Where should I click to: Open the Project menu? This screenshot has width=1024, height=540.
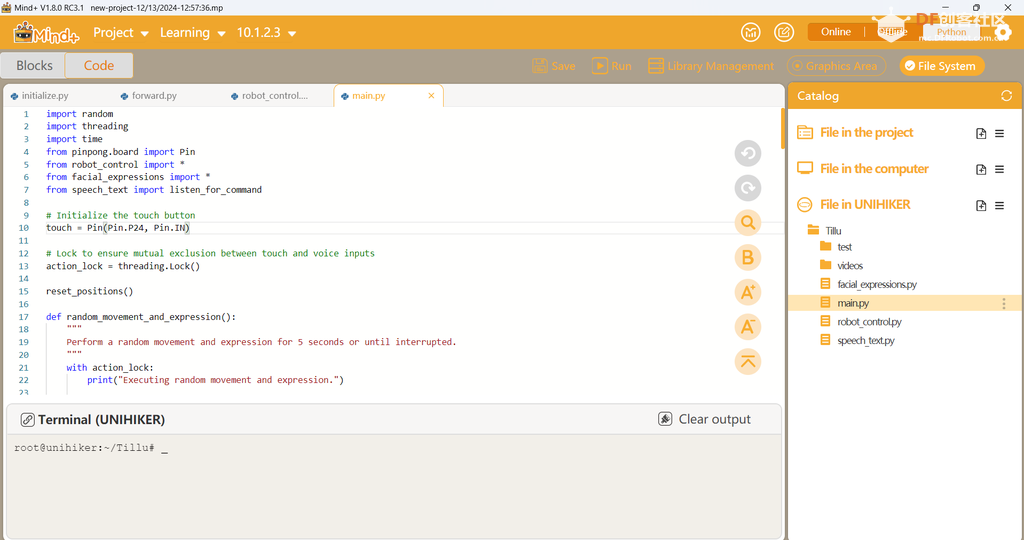tap(121, 33)
